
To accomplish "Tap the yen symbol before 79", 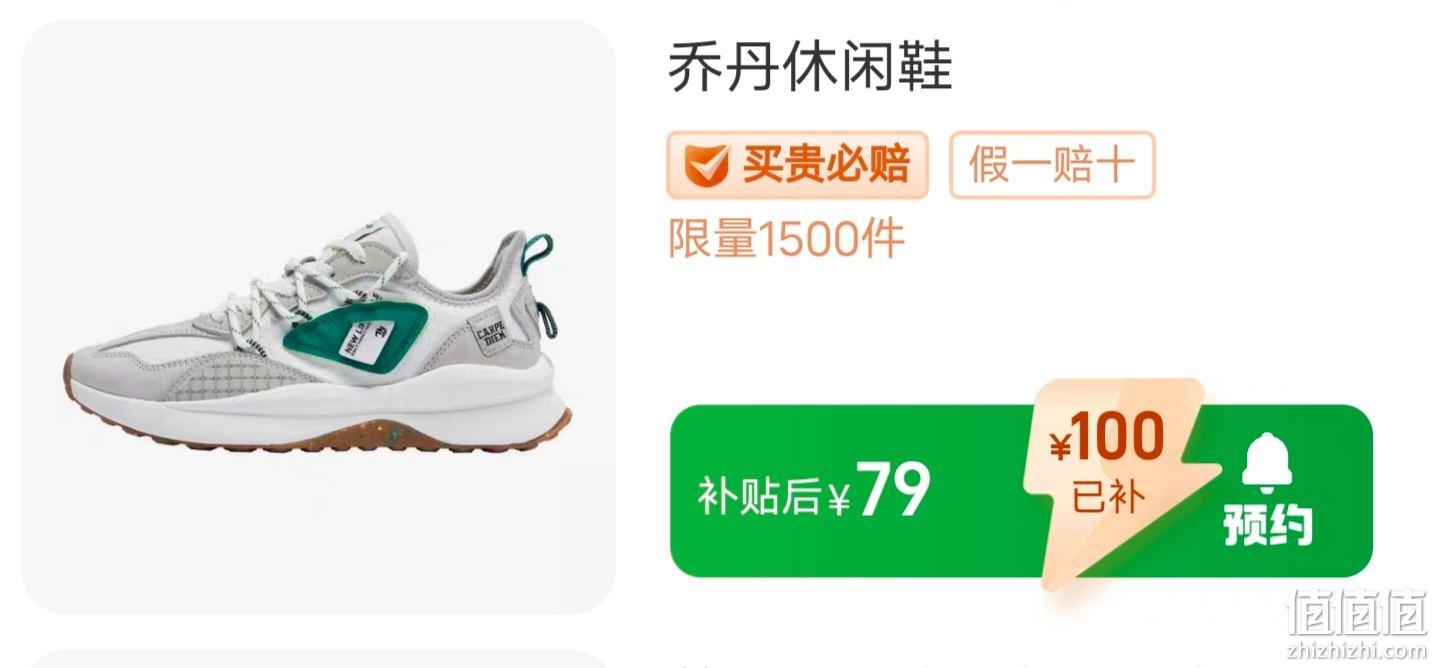I will coord(839,498).
